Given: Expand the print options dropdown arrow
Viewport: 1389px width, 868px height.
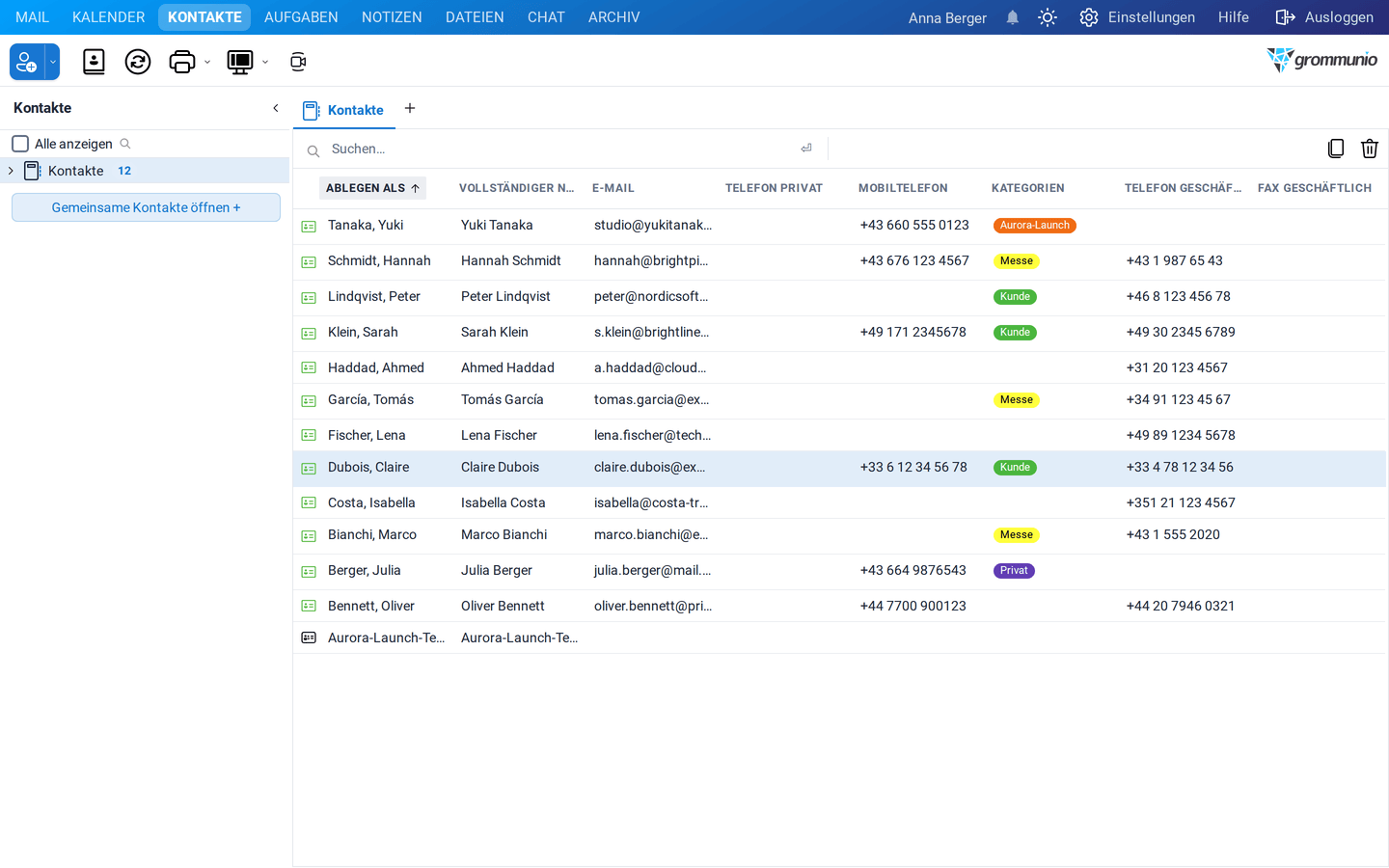Looking at the screenshot, I should [207, 63].
